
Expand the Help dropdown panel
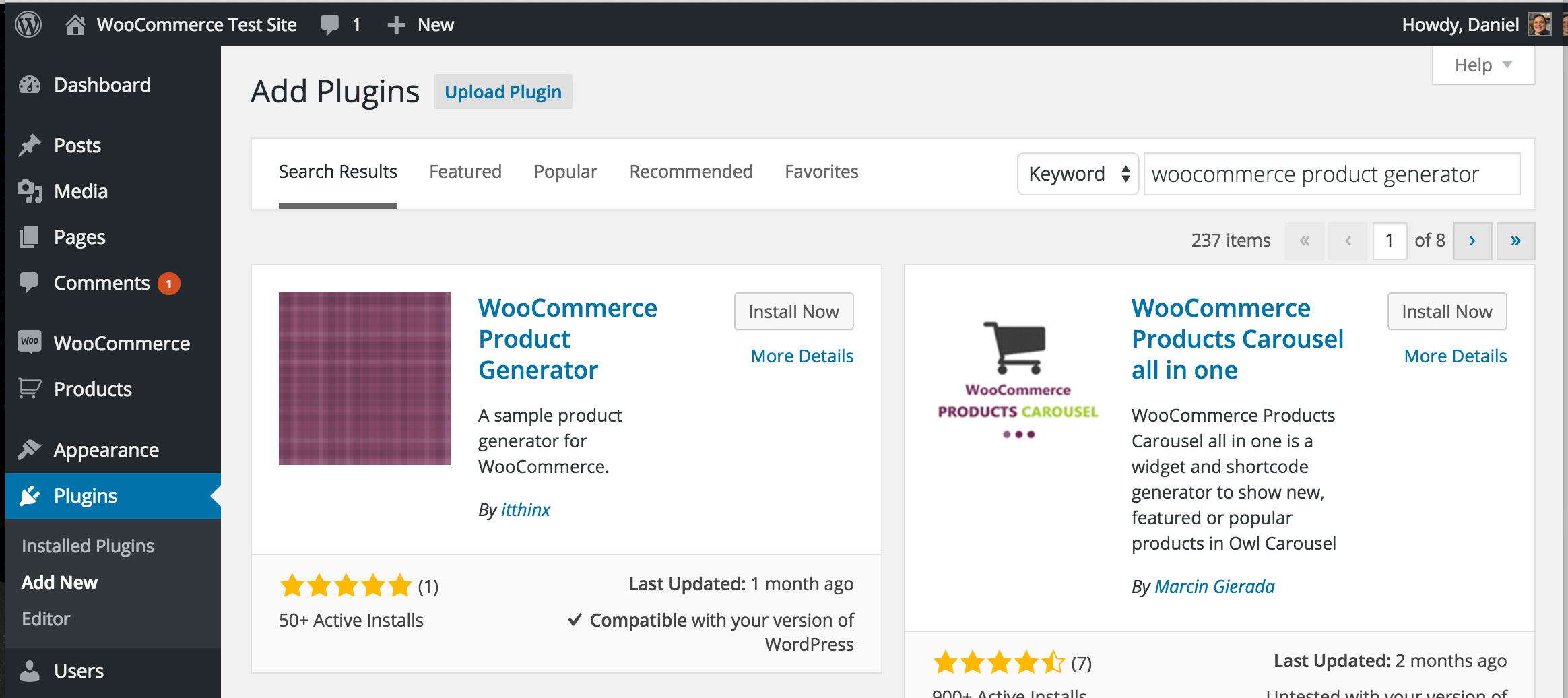[1482, 65]
